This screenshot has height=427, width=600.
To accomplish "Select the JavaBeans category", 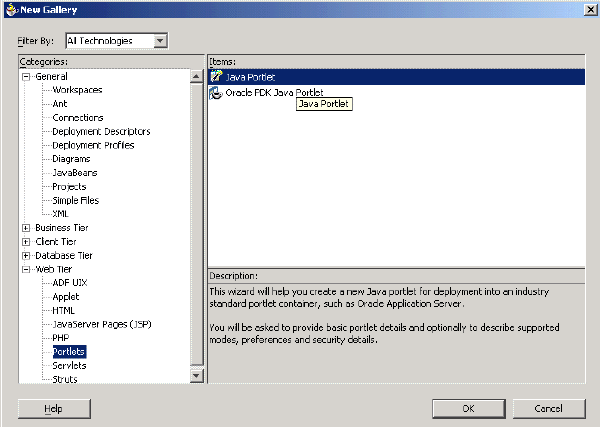I will [75, 173].
